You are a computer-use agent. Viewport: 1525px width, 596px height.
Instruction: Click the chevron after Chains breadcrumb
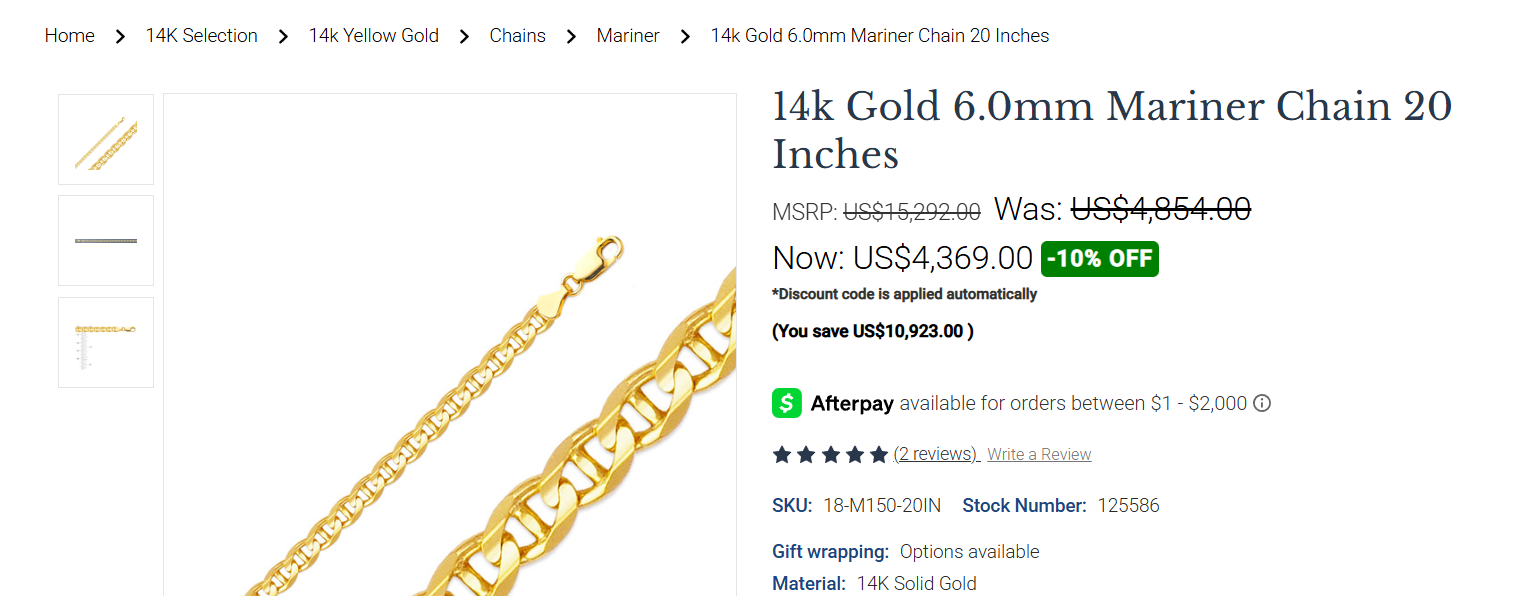(571, 36)
